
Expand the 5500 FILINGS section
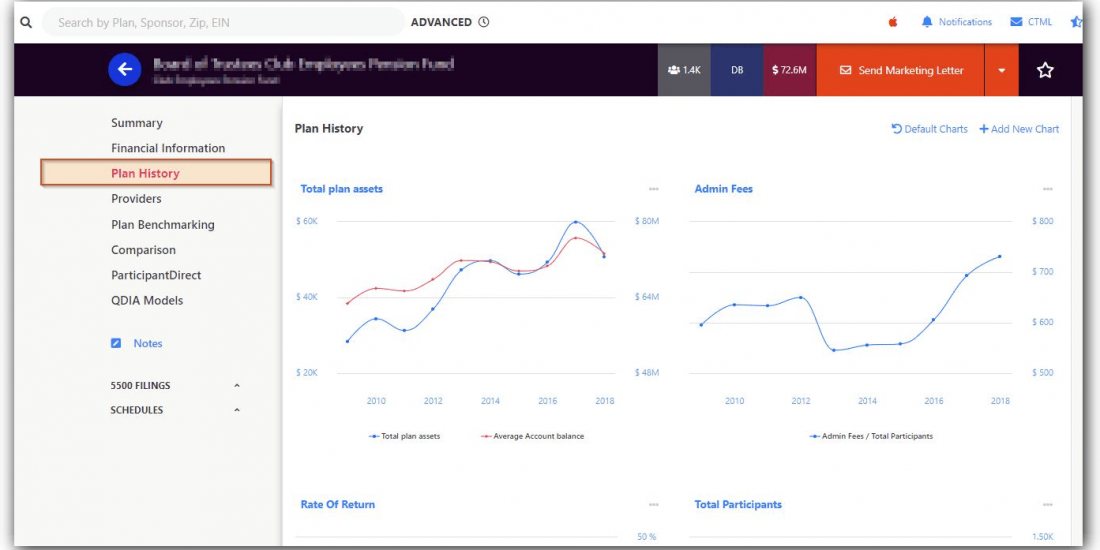237,385
